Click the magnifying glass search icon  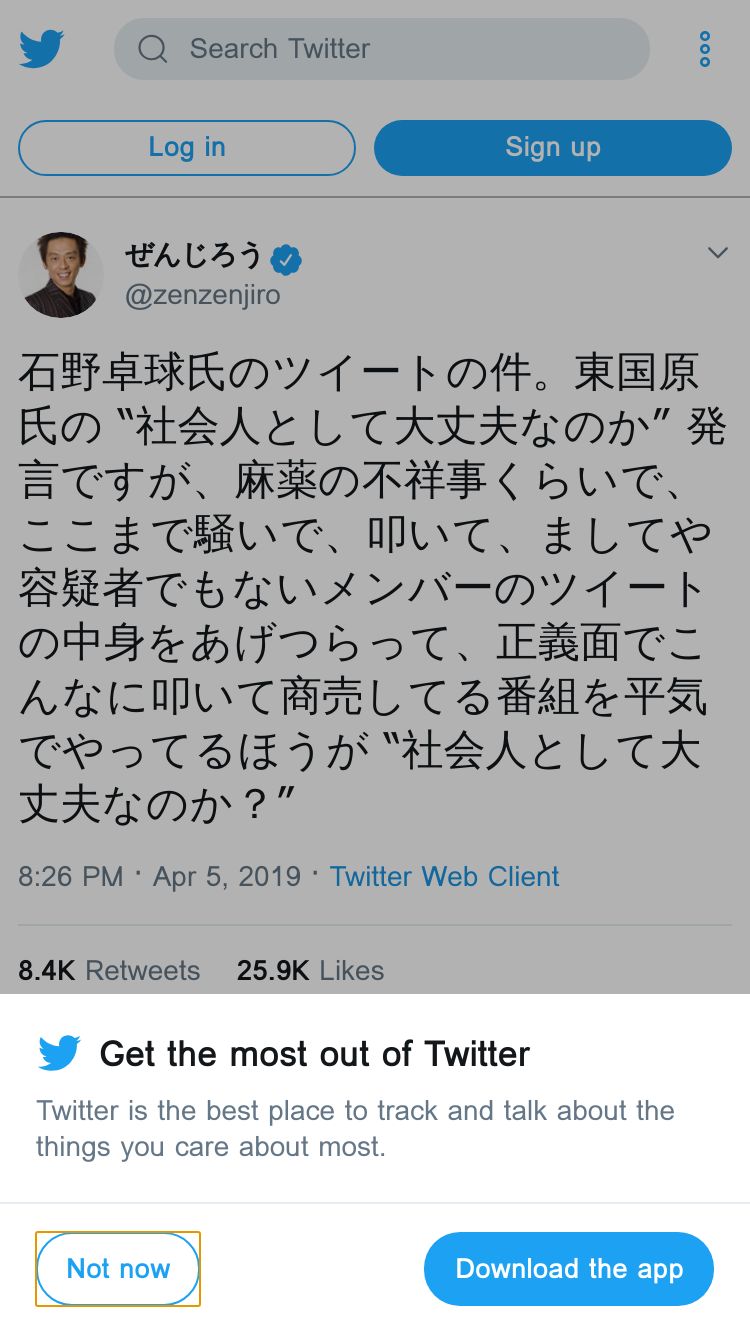point(153,49)
